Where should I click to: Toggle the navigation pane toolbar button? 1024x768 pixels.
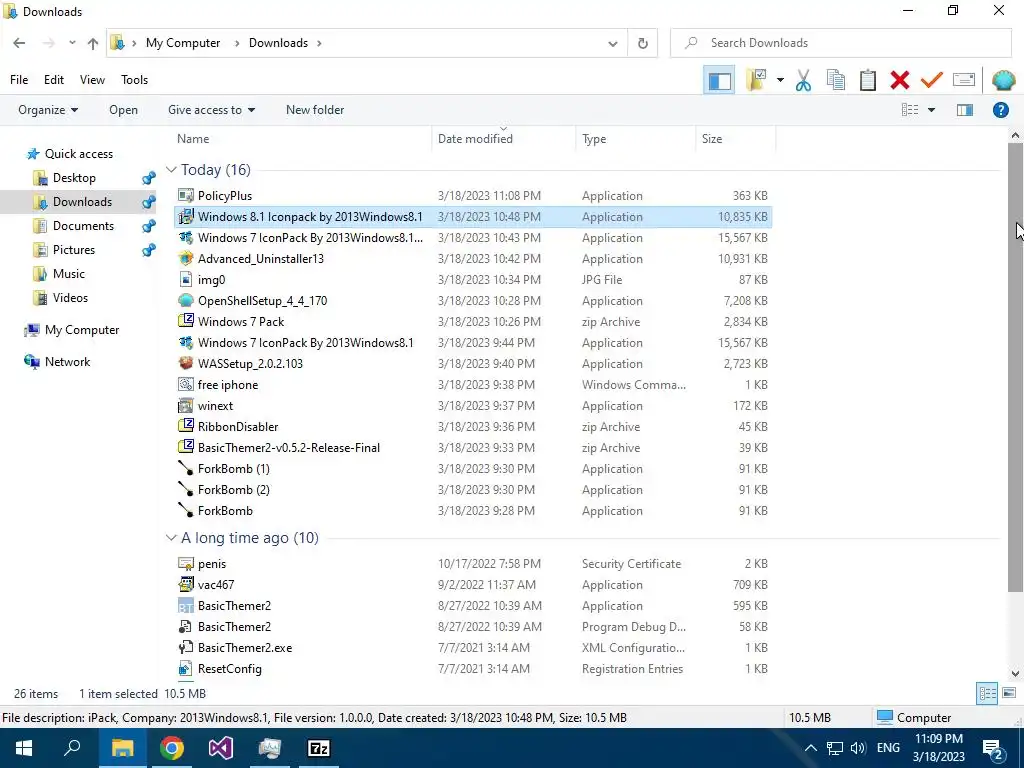coord(720,80)
